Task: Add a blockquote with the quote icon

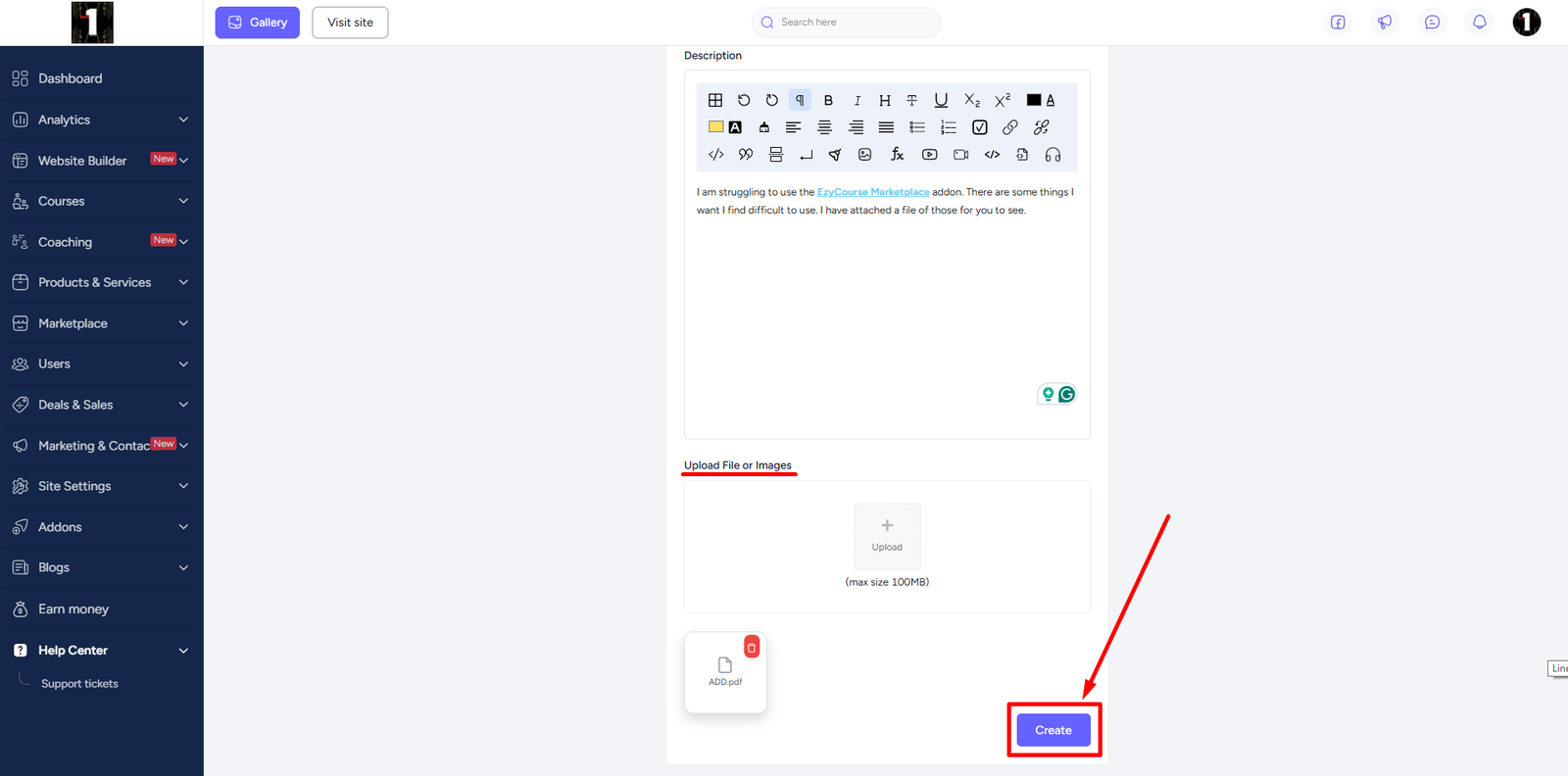Action: coord(746,155)
